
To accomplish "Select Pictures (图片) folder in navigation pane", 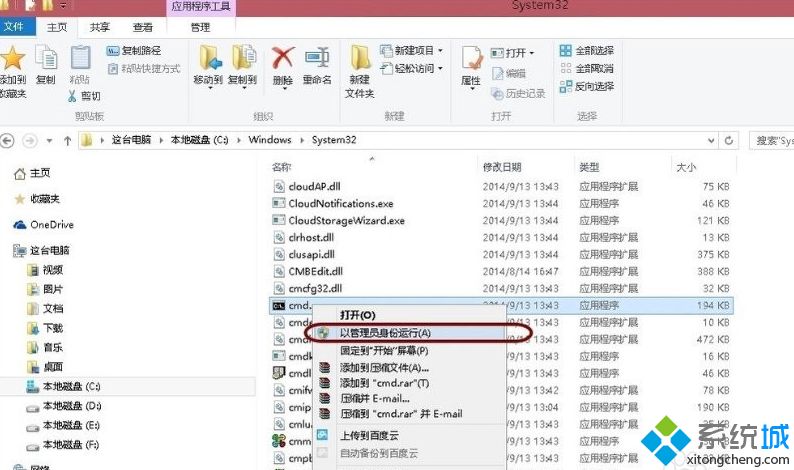I will (46, 289).
